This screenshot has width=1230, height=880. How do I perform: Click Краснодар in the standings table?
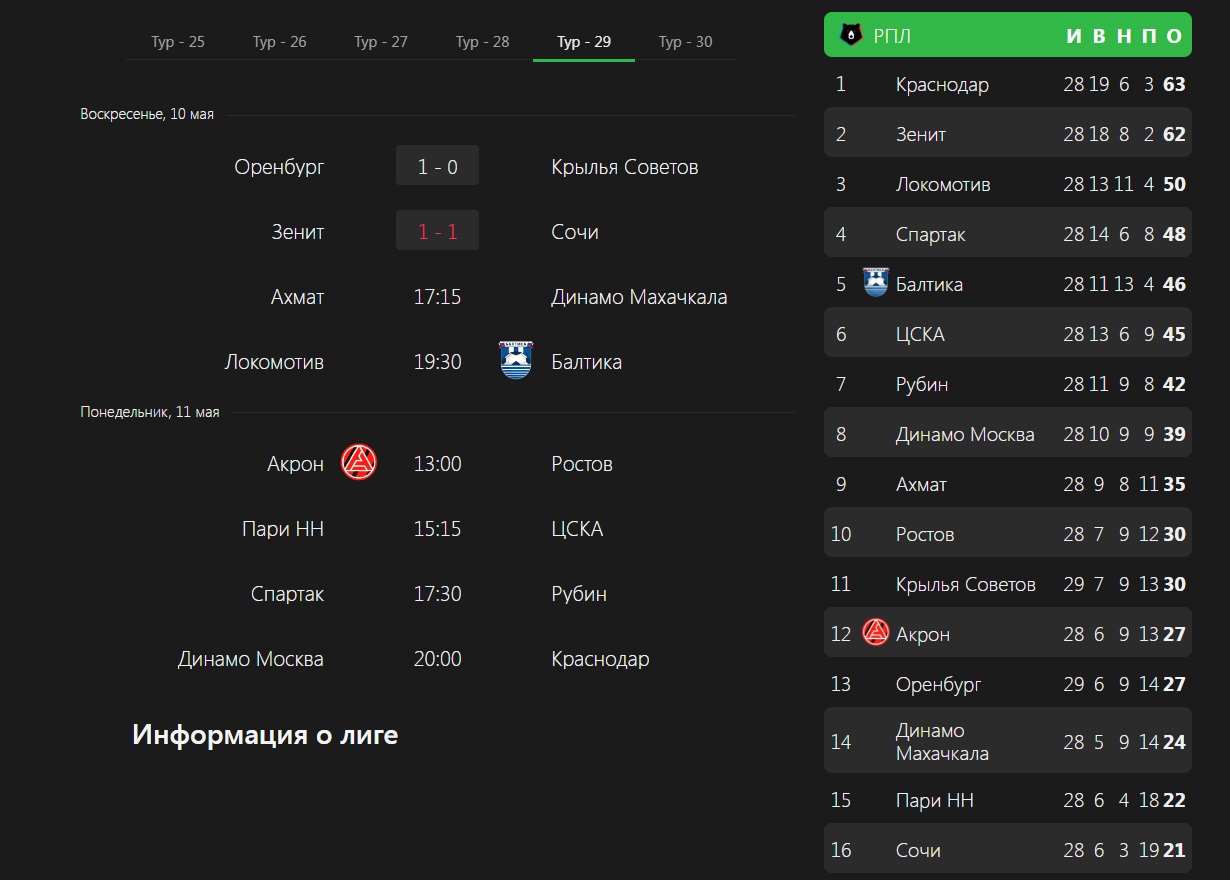[942, 84]
